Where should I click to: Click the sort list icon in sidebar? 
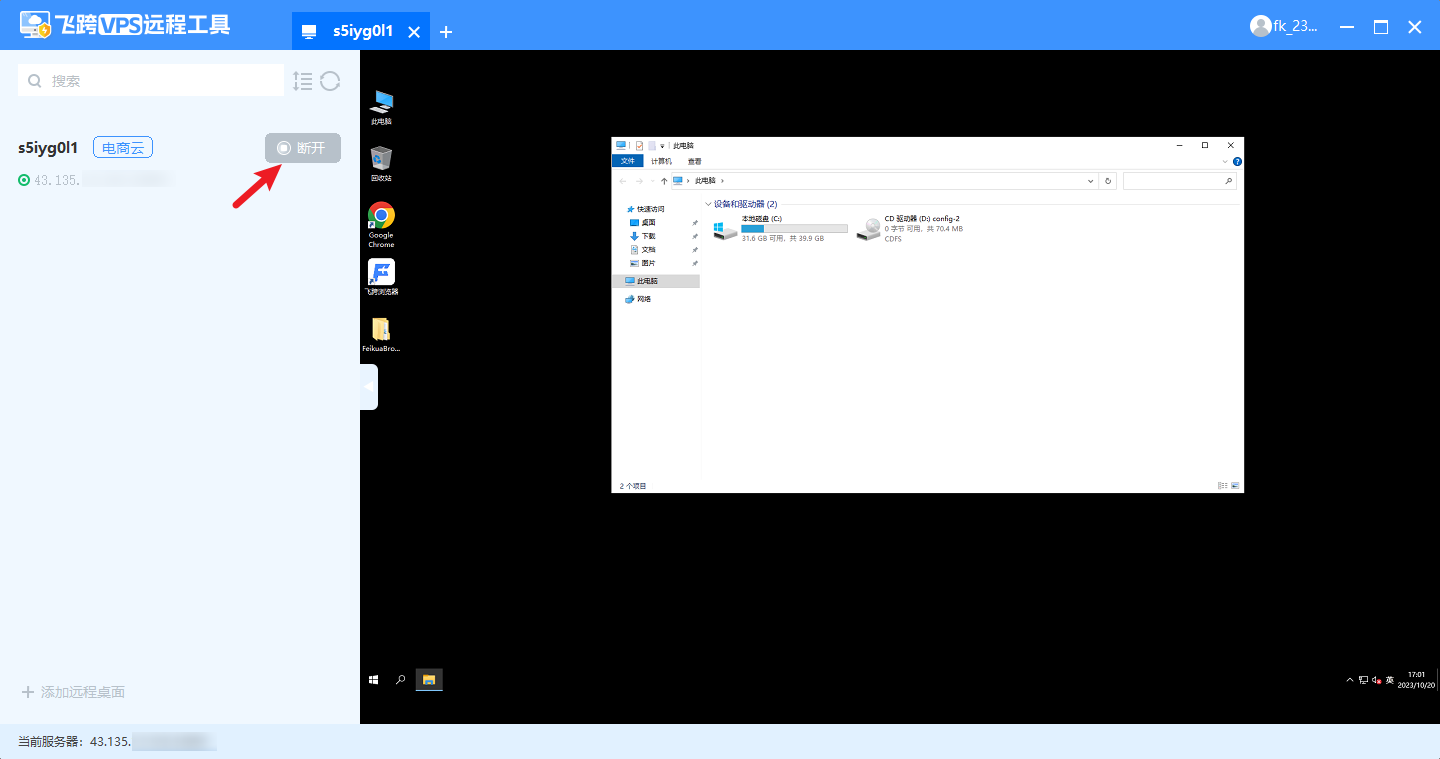point(303,81)
